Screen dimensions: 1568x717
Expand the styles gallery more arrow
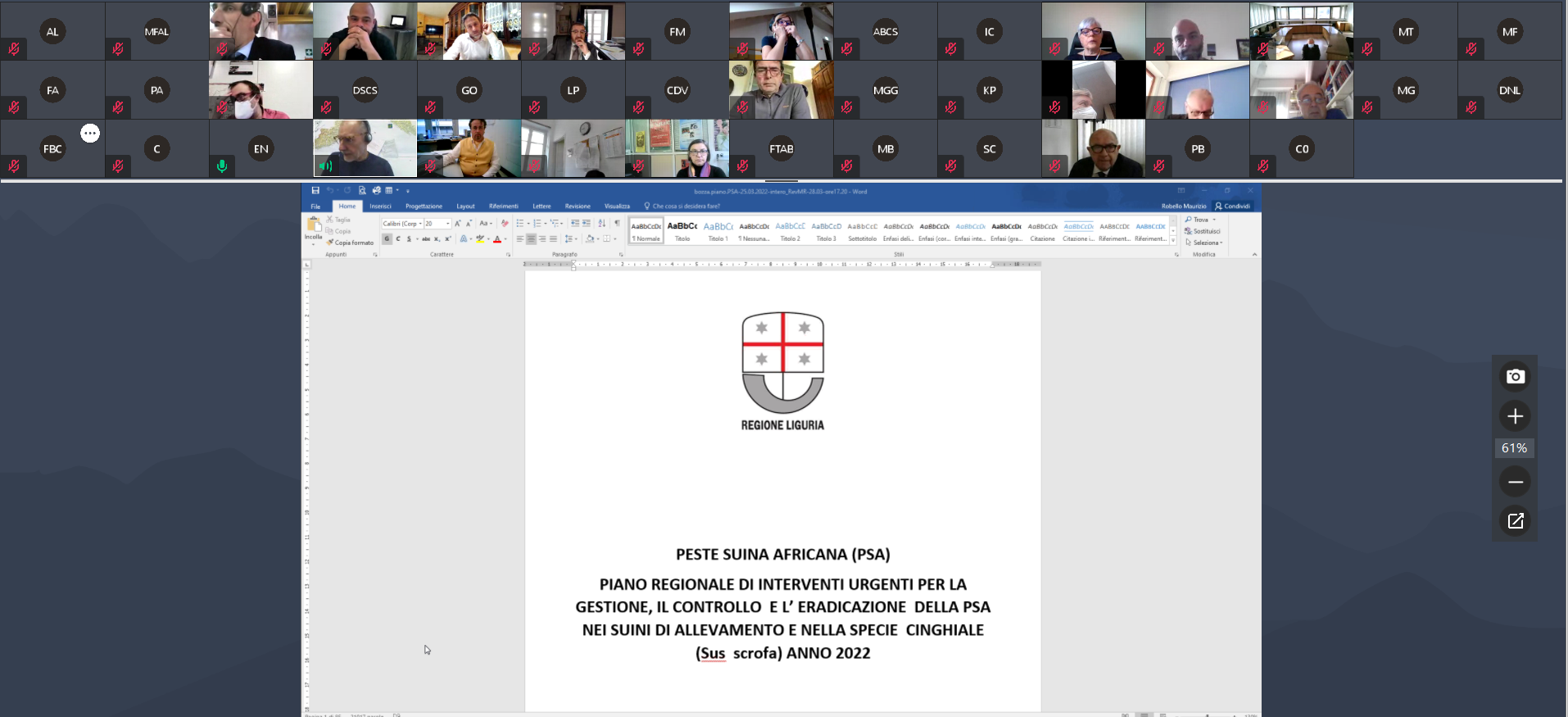pyautogui.click(x=1173, y=240)
